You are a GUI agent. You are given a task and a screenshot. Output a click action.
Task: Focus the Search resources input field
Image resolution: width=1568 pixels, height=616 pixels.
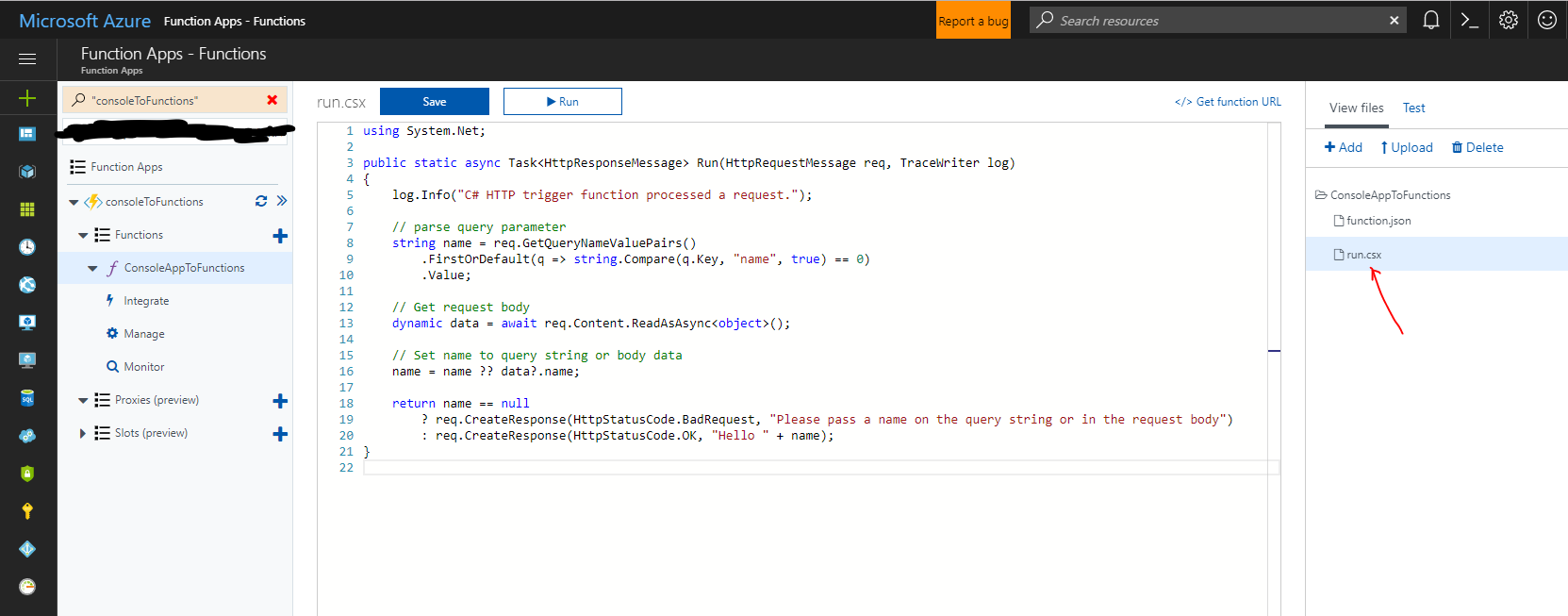click(x=1216, y=20)
